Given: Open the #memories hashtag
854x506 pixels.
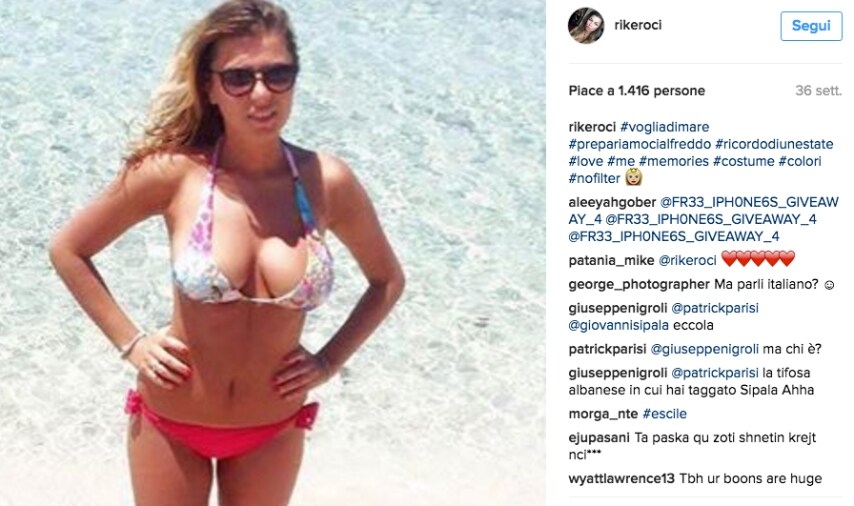Looking at the screenshot, I should (674, 161).
